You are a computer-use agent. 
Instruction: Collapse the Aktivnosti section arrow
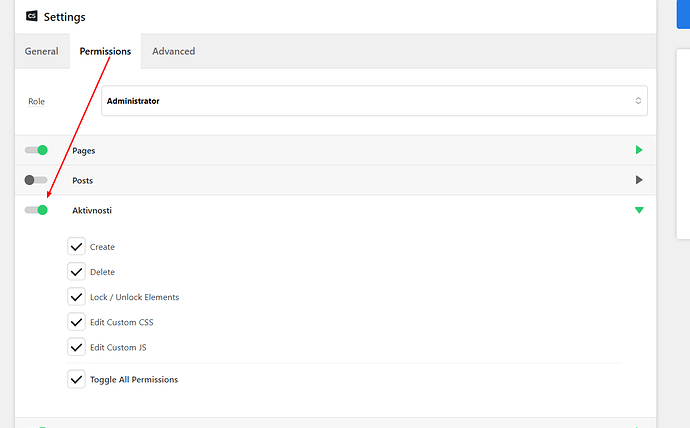coord(639,210)
